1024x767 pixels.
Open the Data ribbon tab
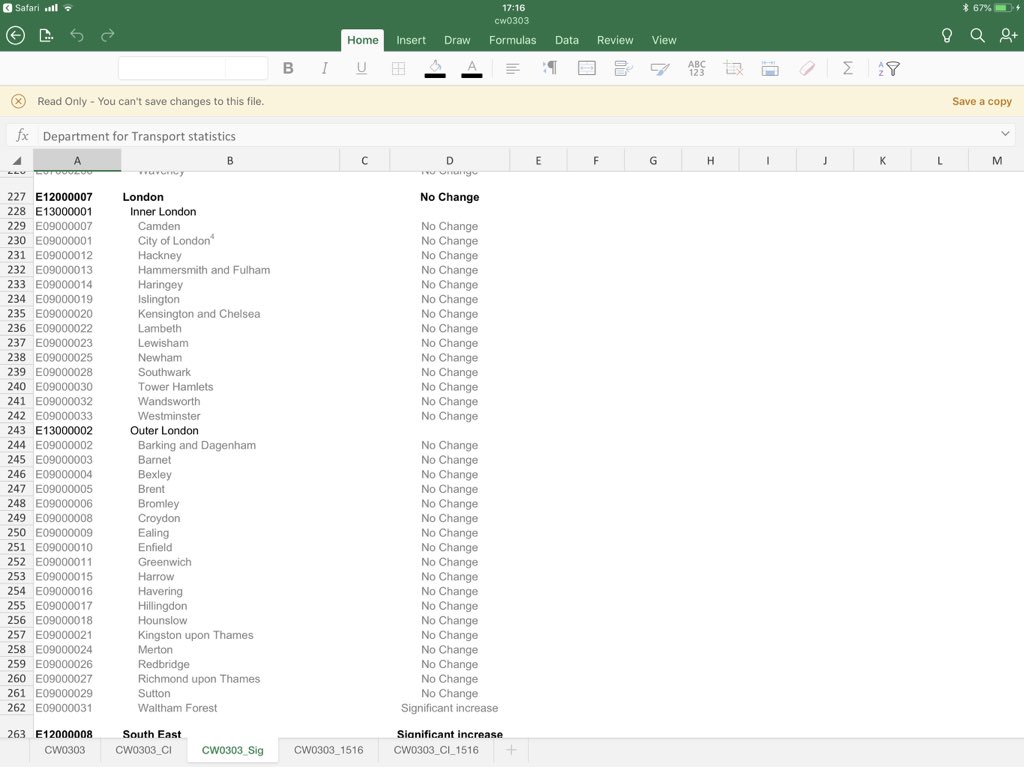click(567, 40)
